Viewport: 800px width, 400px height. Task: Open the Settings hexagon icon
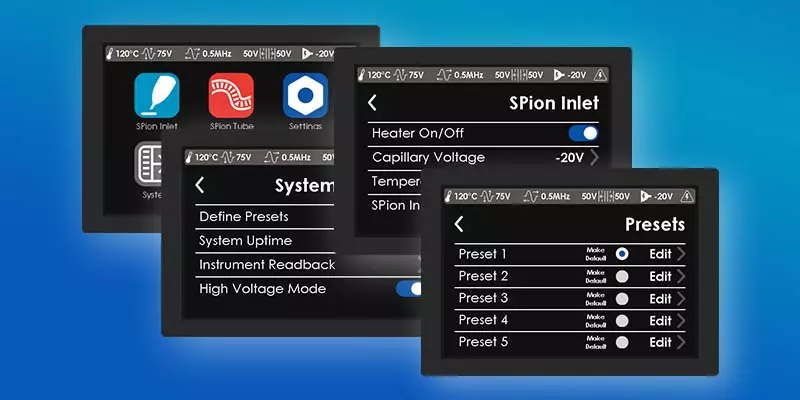click(x=304, y=96)
